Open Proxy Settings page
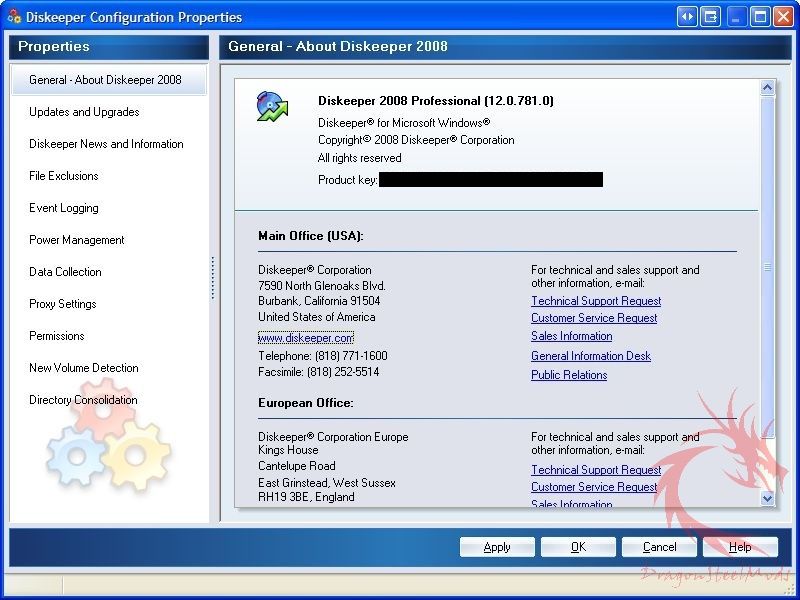Screen dimensions: 800x600 pyautogui.click(x=63, y=304)
